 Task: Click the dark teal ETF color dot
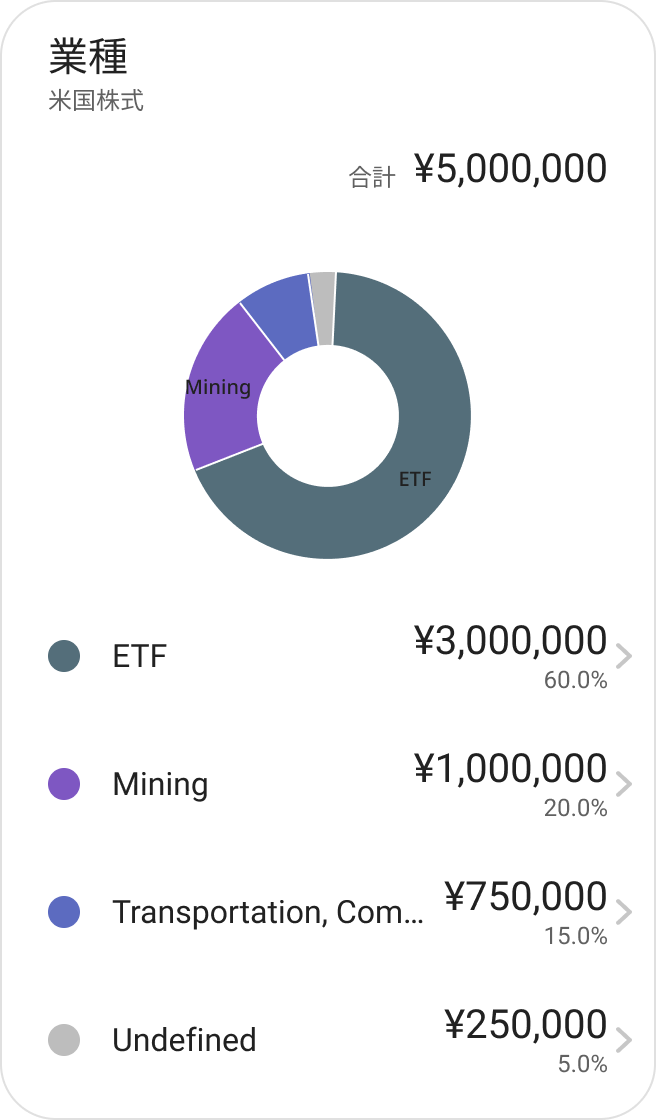tap(64, 657)
